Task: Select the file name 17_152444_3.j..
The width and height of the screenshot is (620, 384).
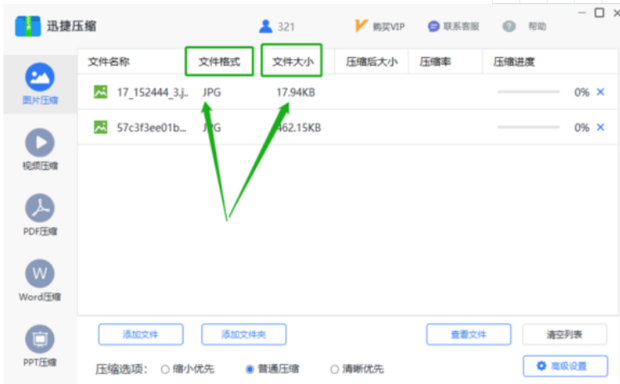Action: 153,93
